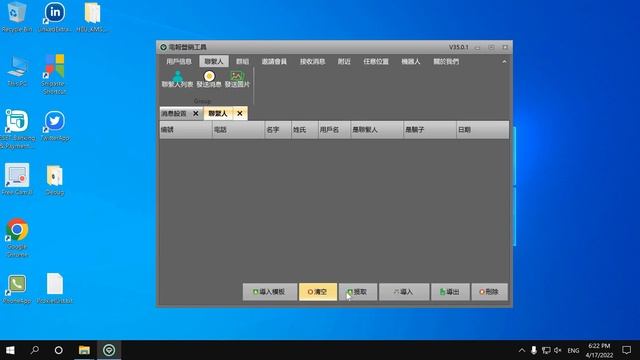640x360 pixels.
Task: Open the taskbar clock and date
Action: point(599,350)
